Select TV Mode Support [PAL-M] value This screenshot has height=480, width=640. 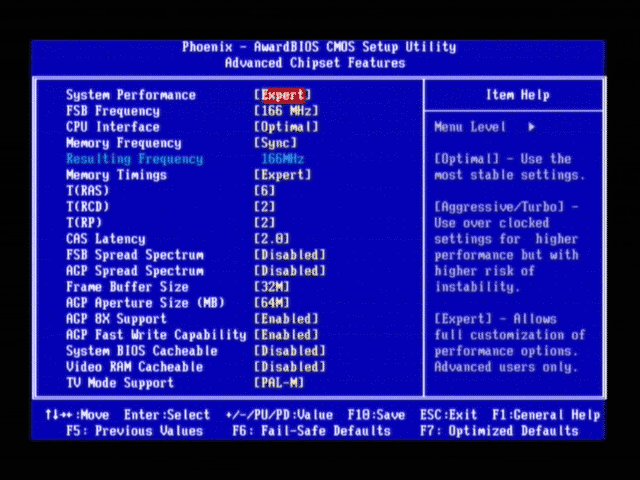(x=279, y=383)
